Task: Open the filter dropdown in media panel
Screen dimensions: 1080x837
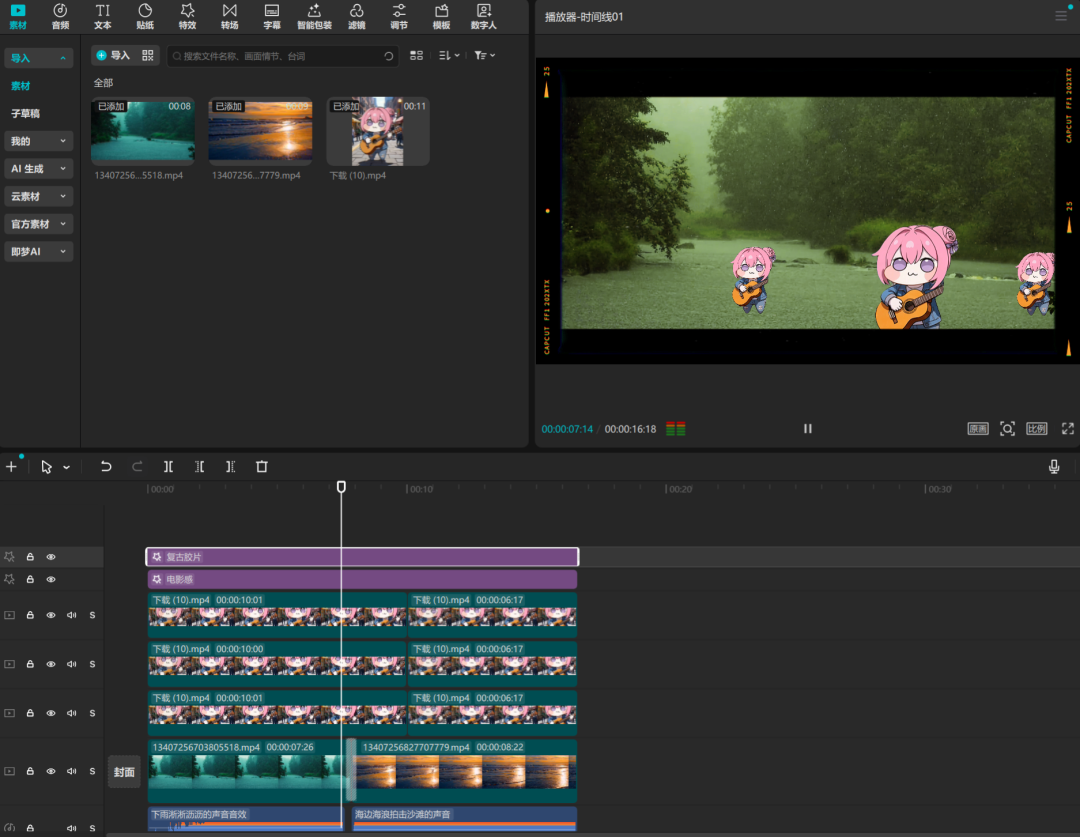Action: tap(484, 56)
